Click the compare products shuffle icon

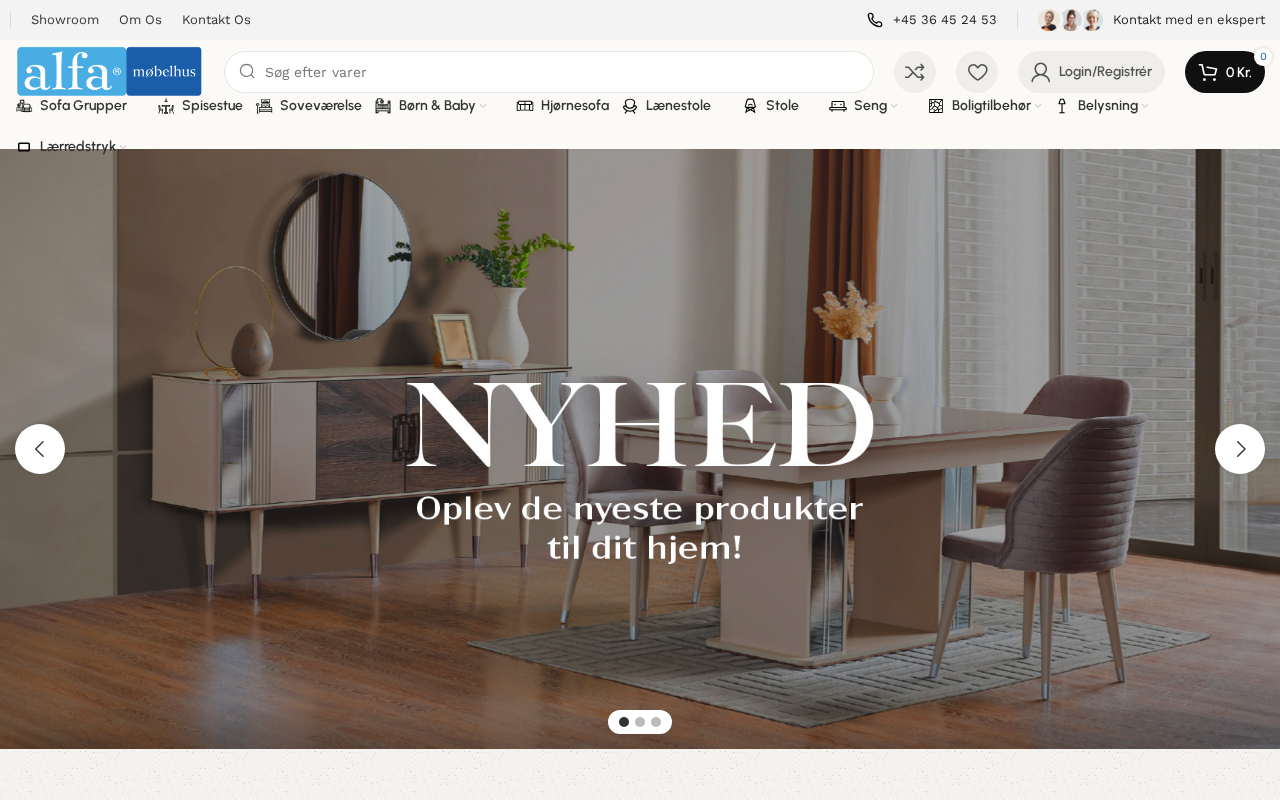(x=915, y=72)
